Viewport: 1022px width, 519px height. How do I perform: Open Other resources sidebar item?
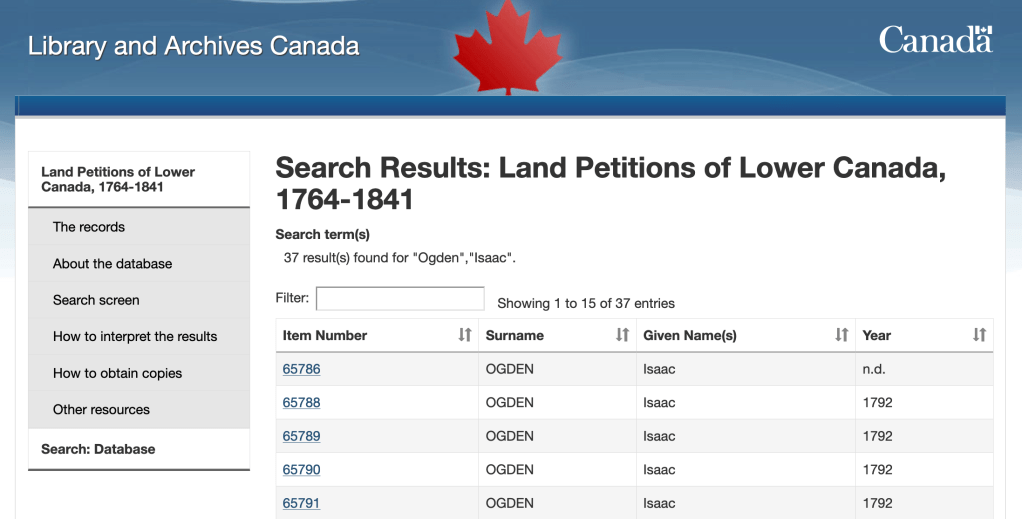tap(101, 409)
